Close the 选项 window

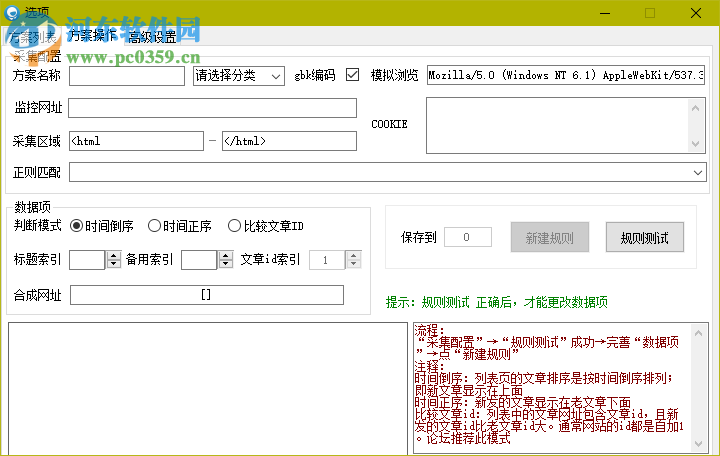[696, 13]
